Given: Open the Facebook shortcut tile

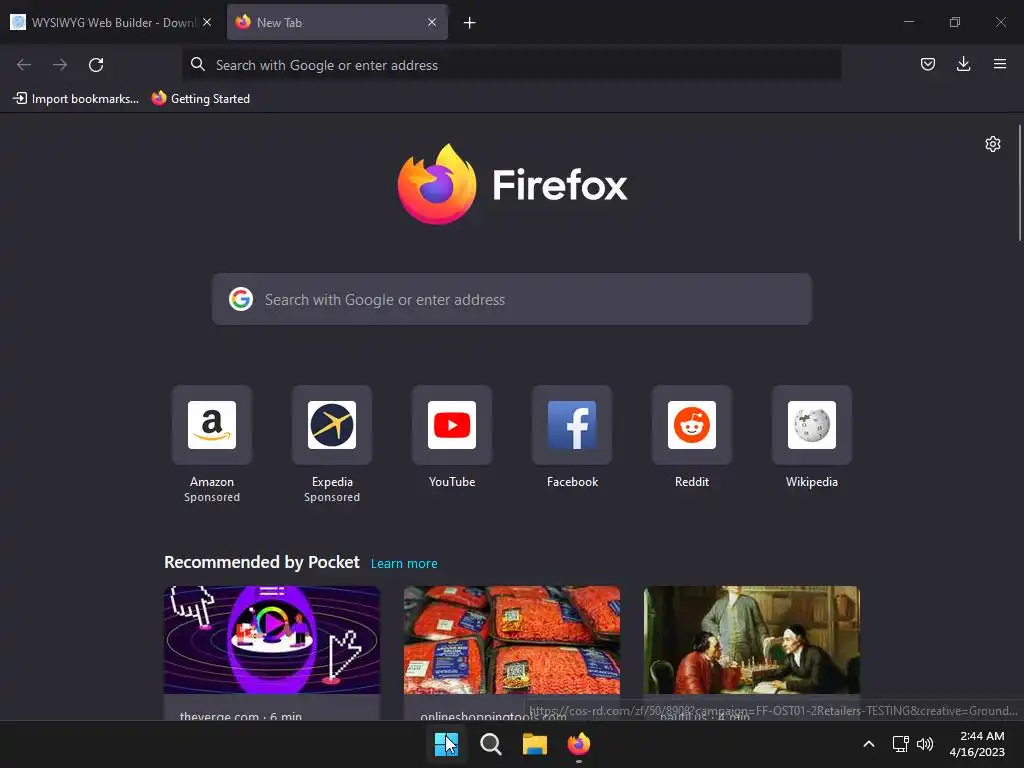Looking at the screenshot, I should (x=572, y=425).
